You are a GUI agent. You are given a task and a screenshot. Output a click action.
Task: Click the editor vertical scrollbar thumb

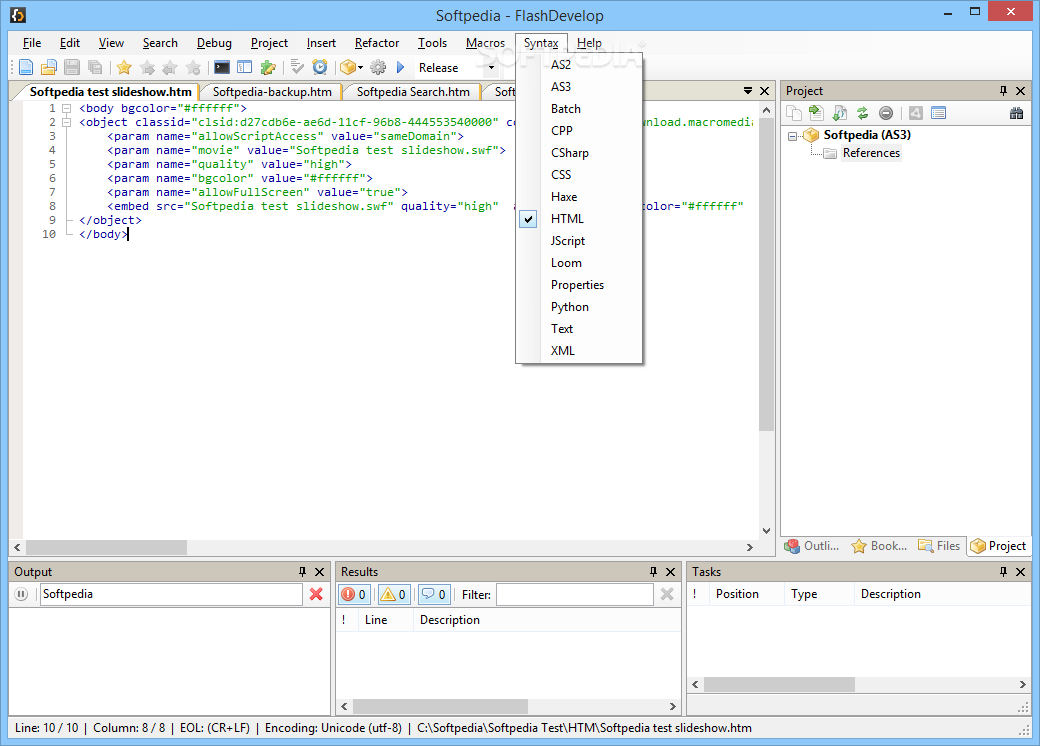pos(766,275)
